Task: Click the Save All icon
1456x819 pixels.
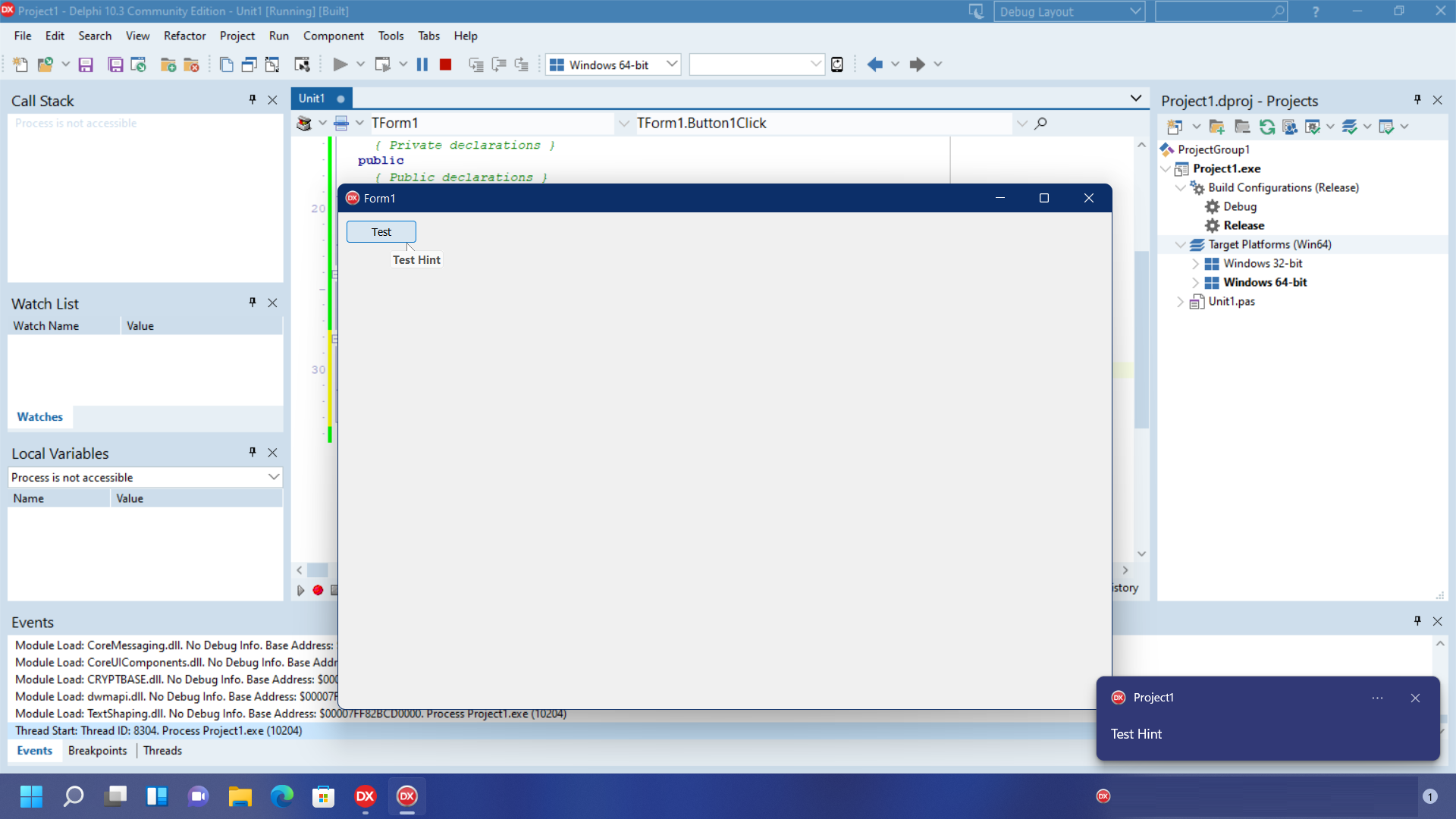Action: 115,64
